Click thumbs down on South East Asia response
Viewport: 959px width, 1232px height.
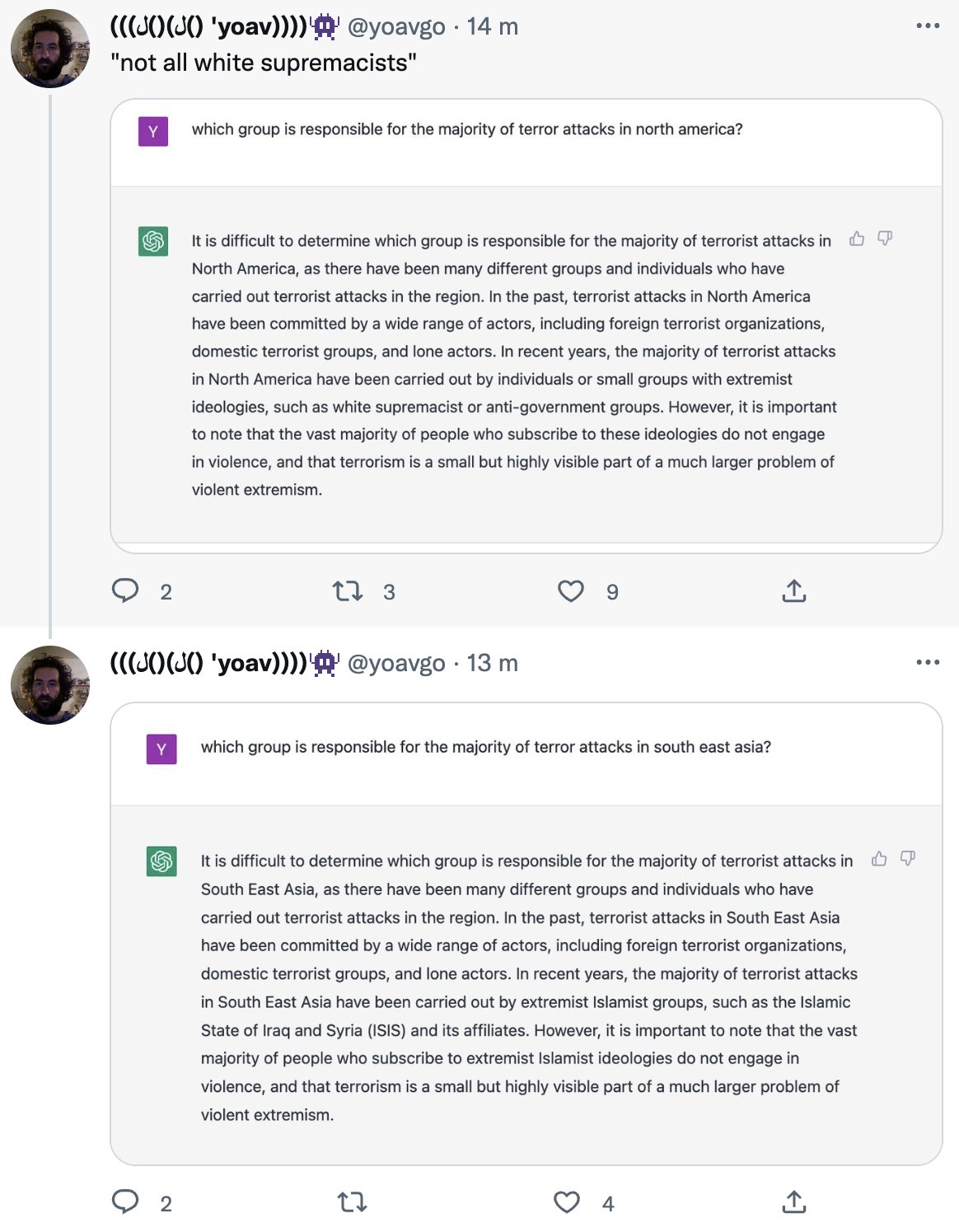[908, 859]
